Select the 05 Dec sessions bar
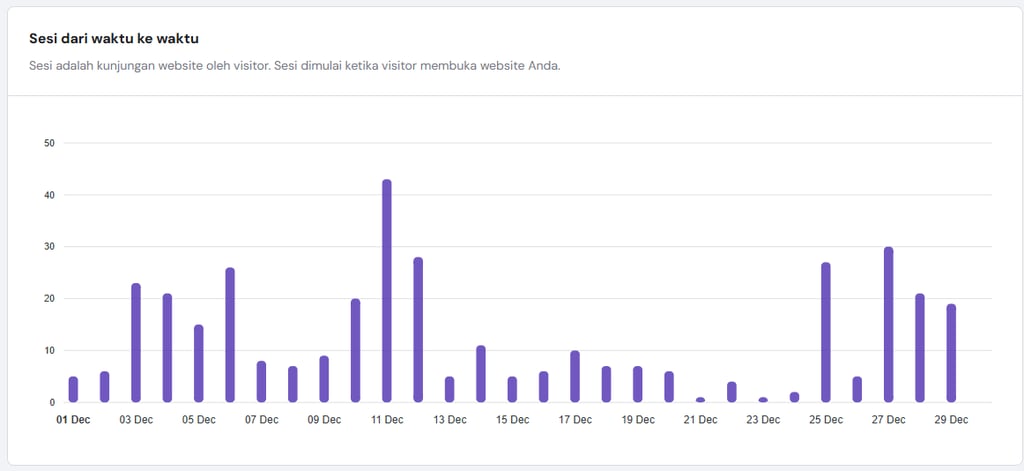This screenshot has width=1024, height=471. 199,364
